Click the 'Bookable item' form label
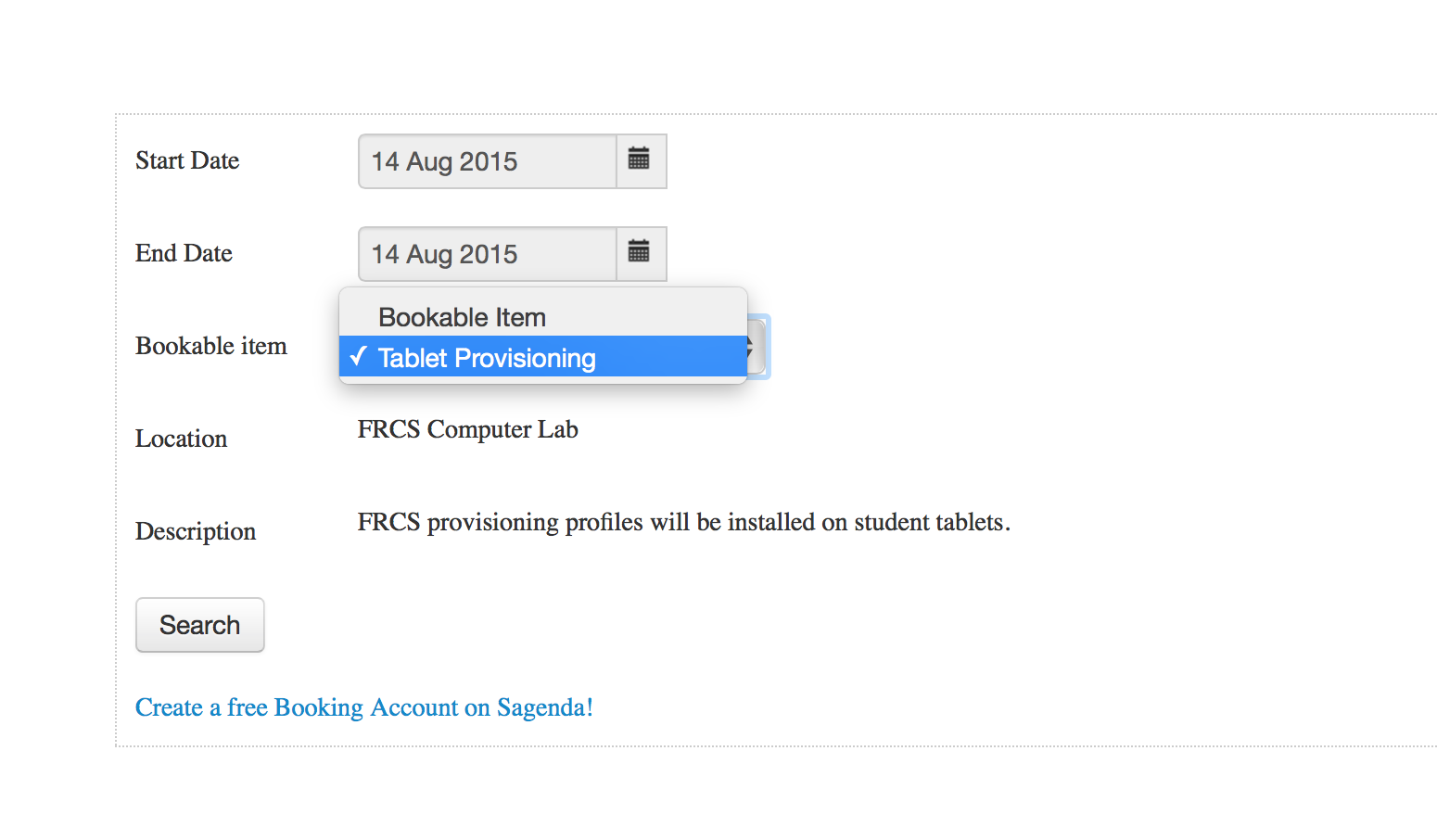 211,346
